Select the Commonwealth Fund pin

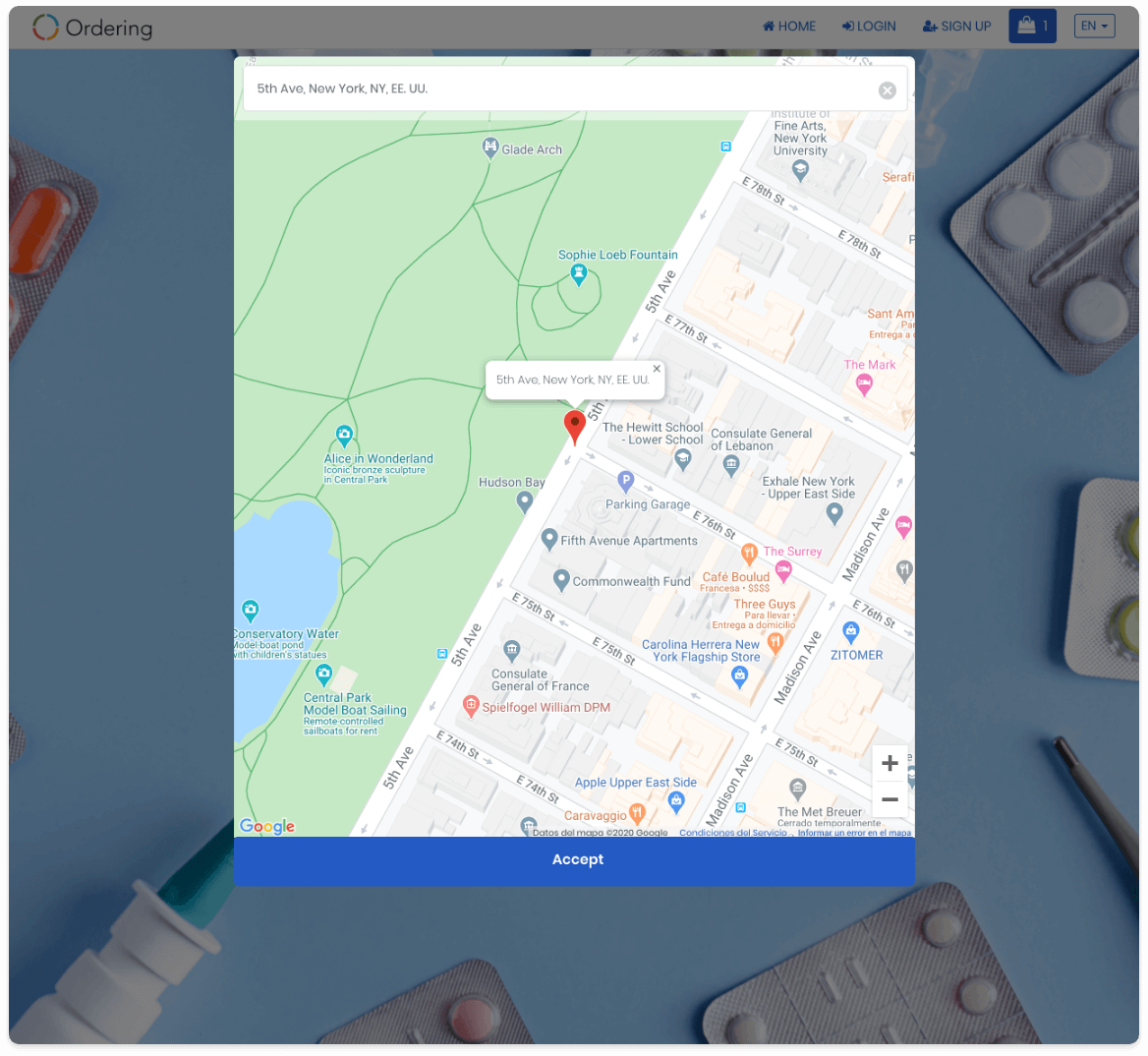[561, 580]
